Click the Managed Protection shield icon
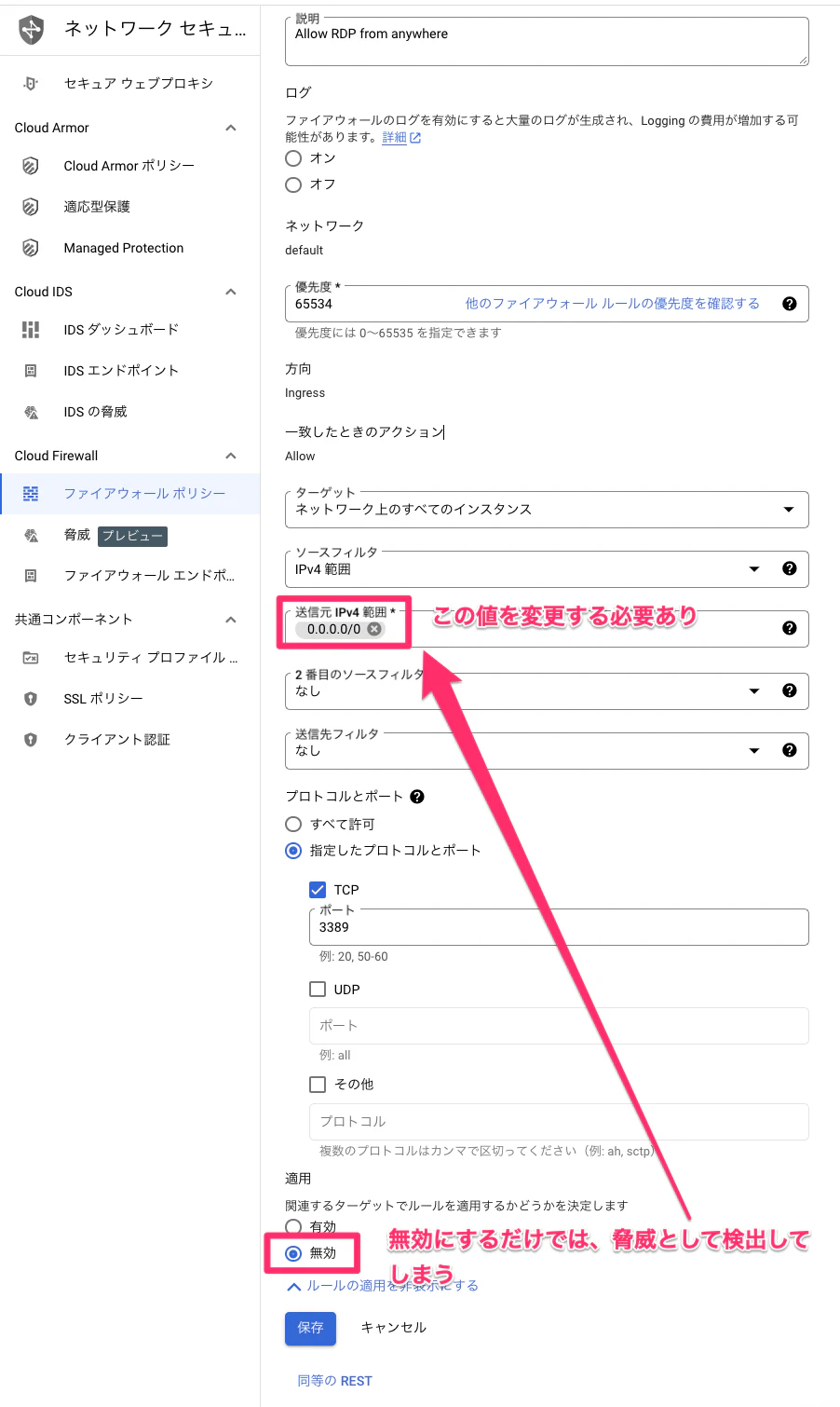This screenshot has width=840, height=1407. tap(31, 248)
